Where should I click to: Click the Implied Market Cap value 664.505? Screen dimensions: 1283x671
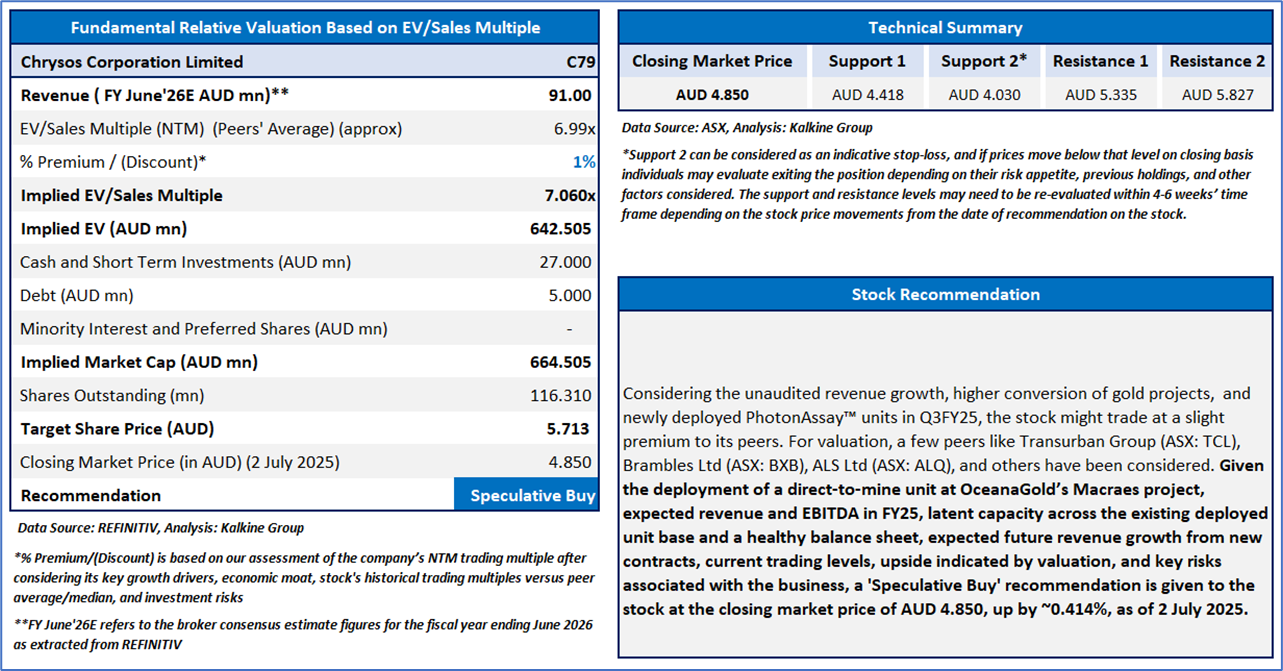[x=561, y=362]
